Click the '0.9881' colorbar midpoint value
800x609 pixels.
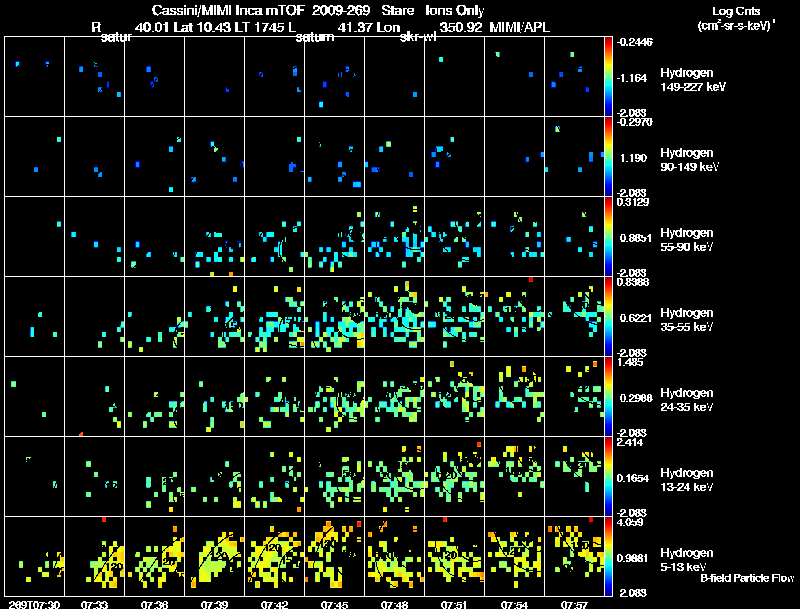click(633, 559)
